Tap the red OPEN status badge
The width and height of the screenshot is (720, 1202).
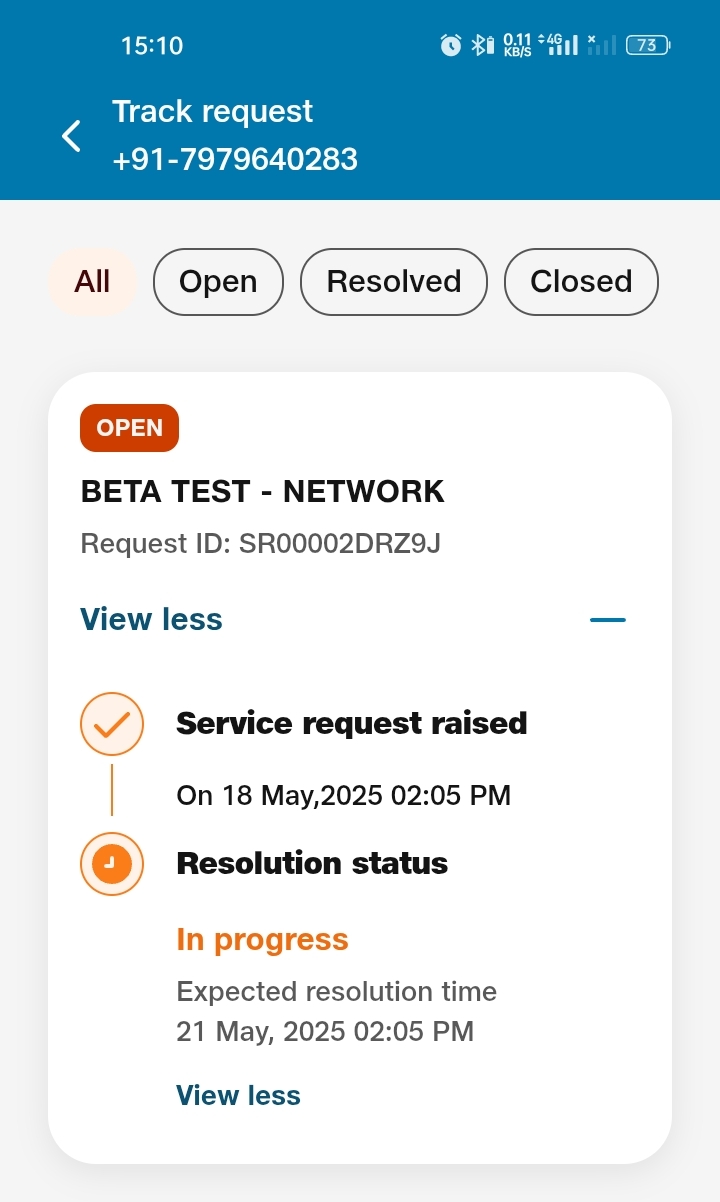[x=129, y=428]
